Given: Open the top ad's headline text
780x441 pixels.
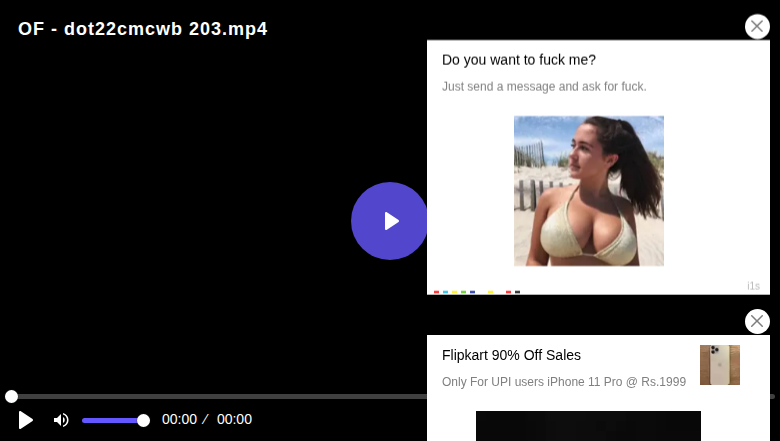Looking at the screenshot, I should 519,60.
